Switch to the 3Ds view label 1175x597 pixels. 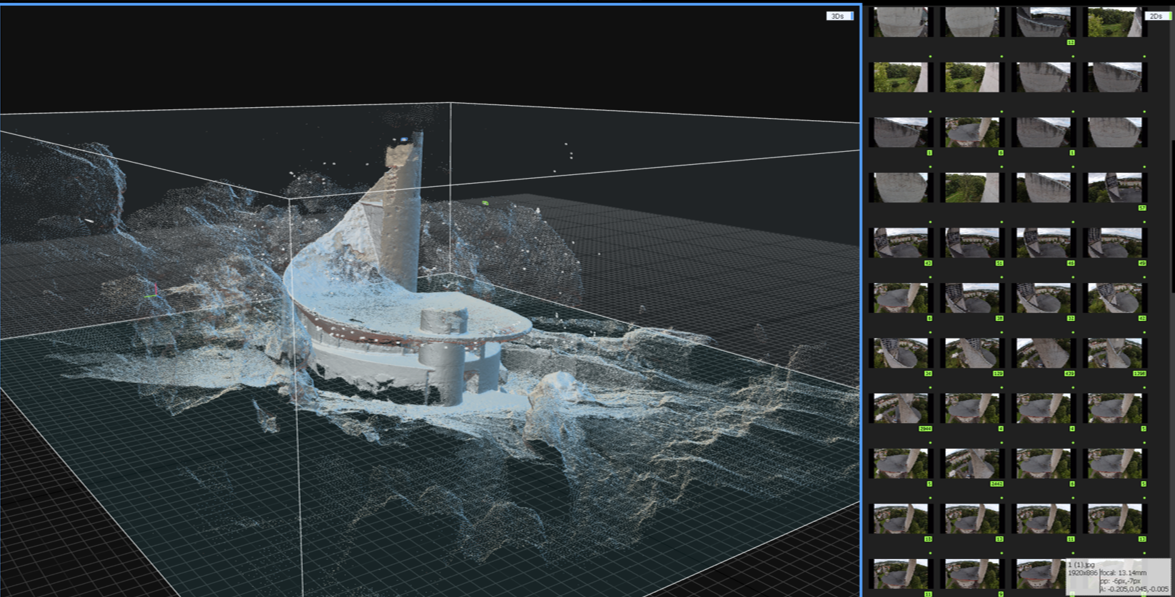[837, 16]
